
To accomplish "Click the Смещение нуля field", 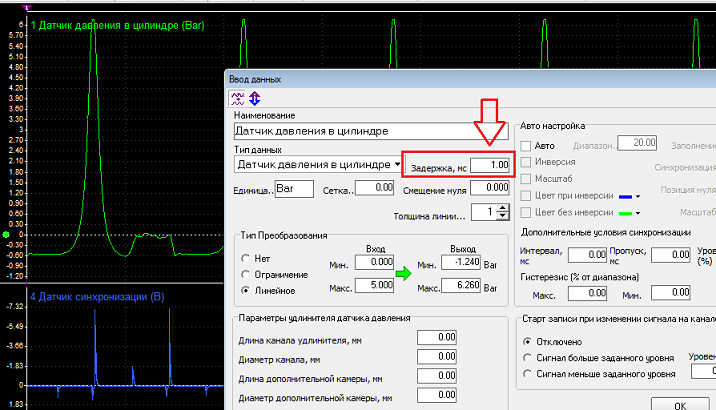I will click(x=490, y=188).
